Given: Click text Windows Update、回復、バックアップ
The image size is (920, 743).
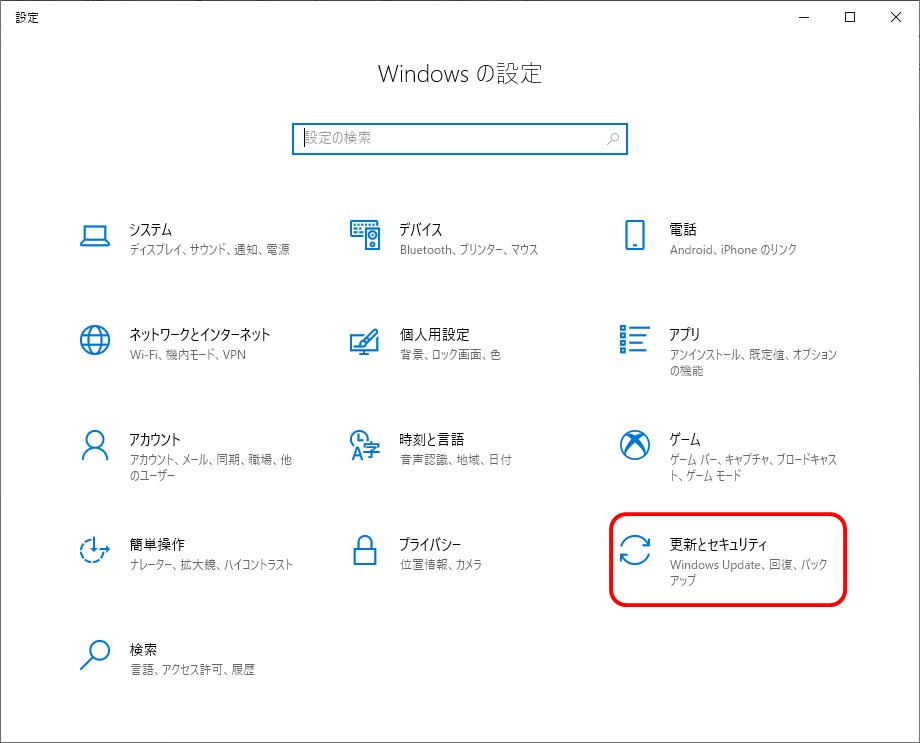Looking at the screenshot, I should pos(749,572).
